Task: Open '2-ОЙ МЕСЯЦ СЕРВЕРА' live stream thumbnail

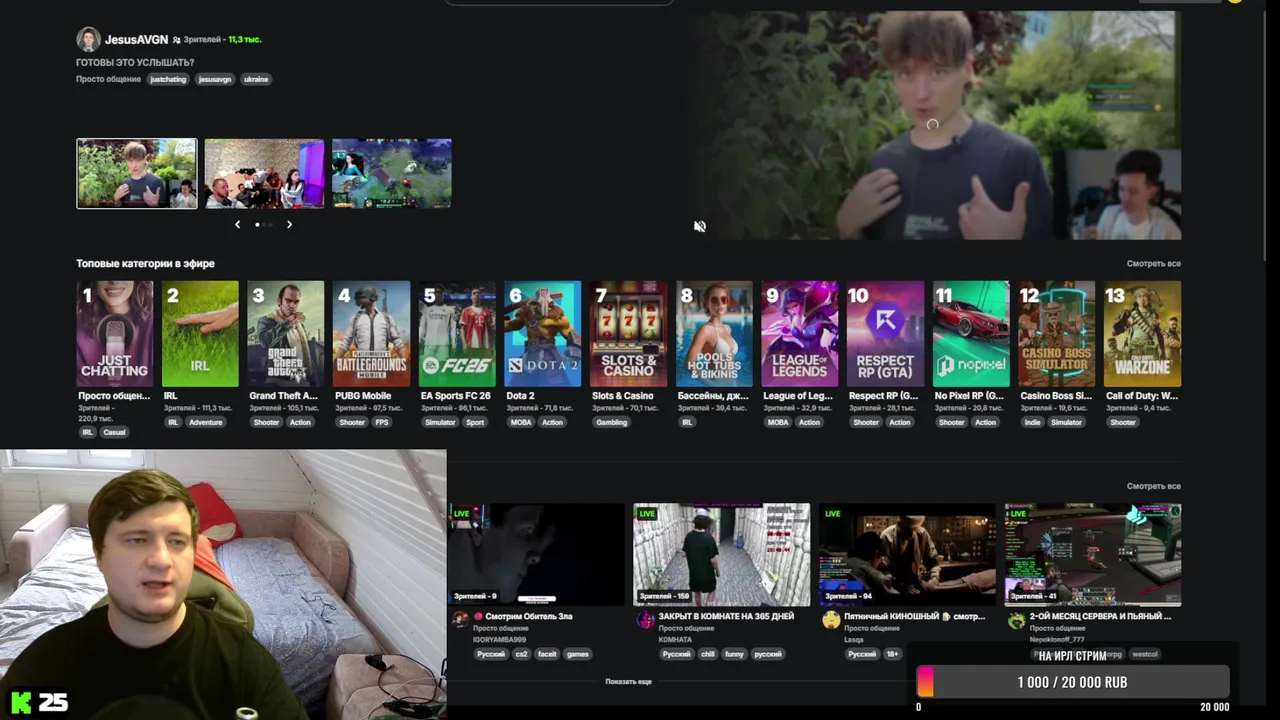Action: tap(1093, 555)
